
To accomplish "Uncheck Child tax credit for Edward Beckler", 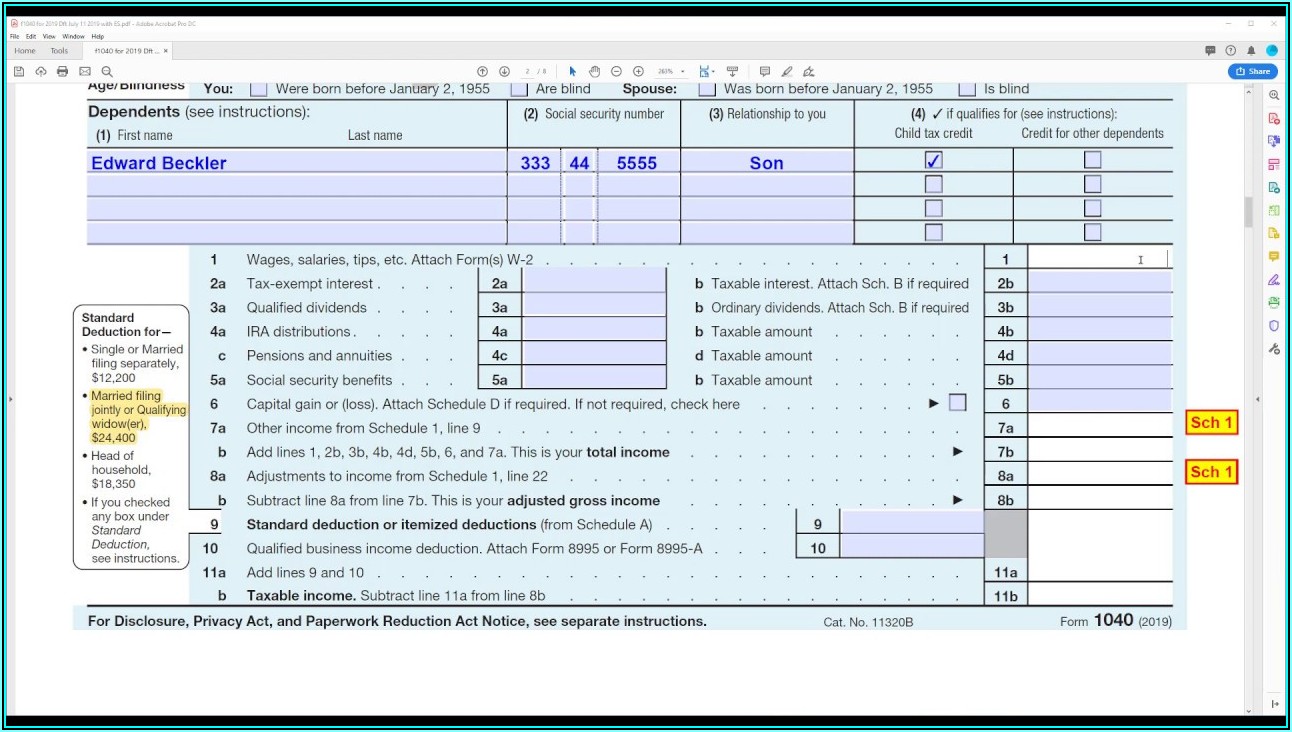I will click(x=933, y=160).
